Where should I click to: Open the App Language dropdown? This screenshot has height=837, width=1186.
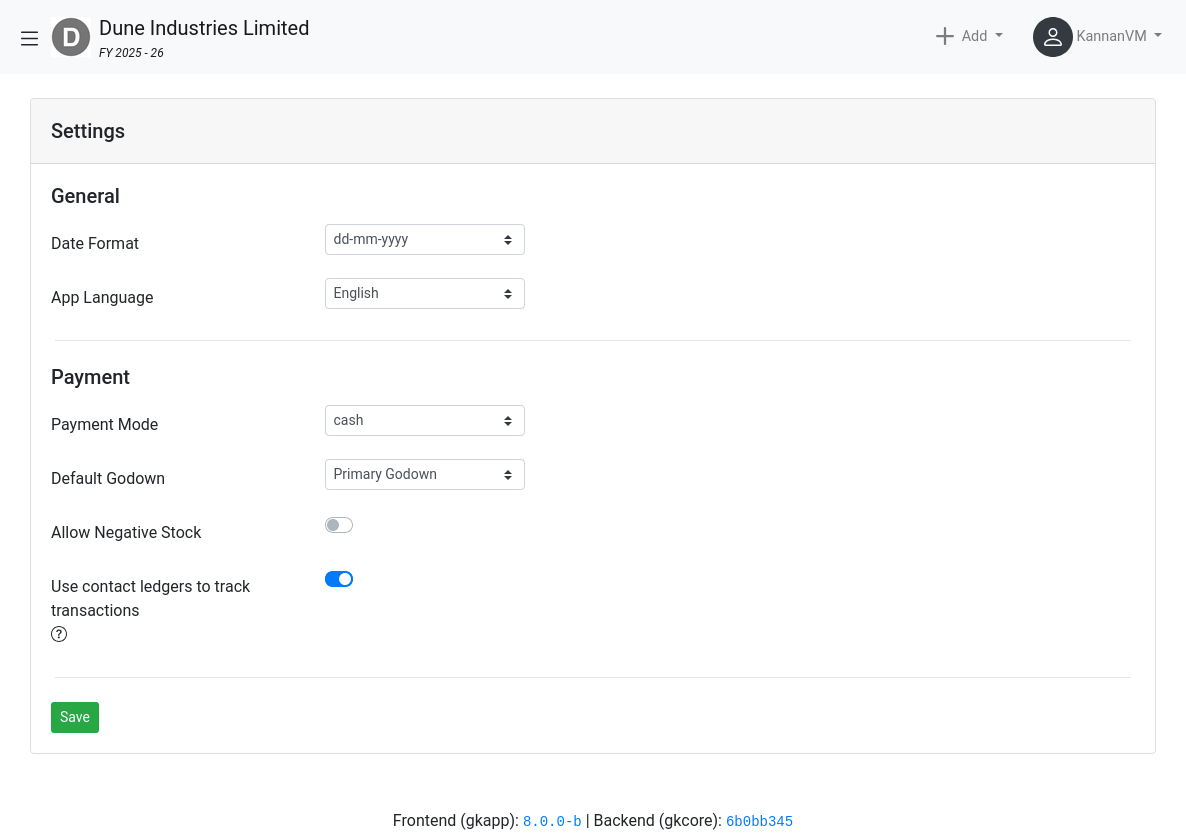(x=424, y=293)
